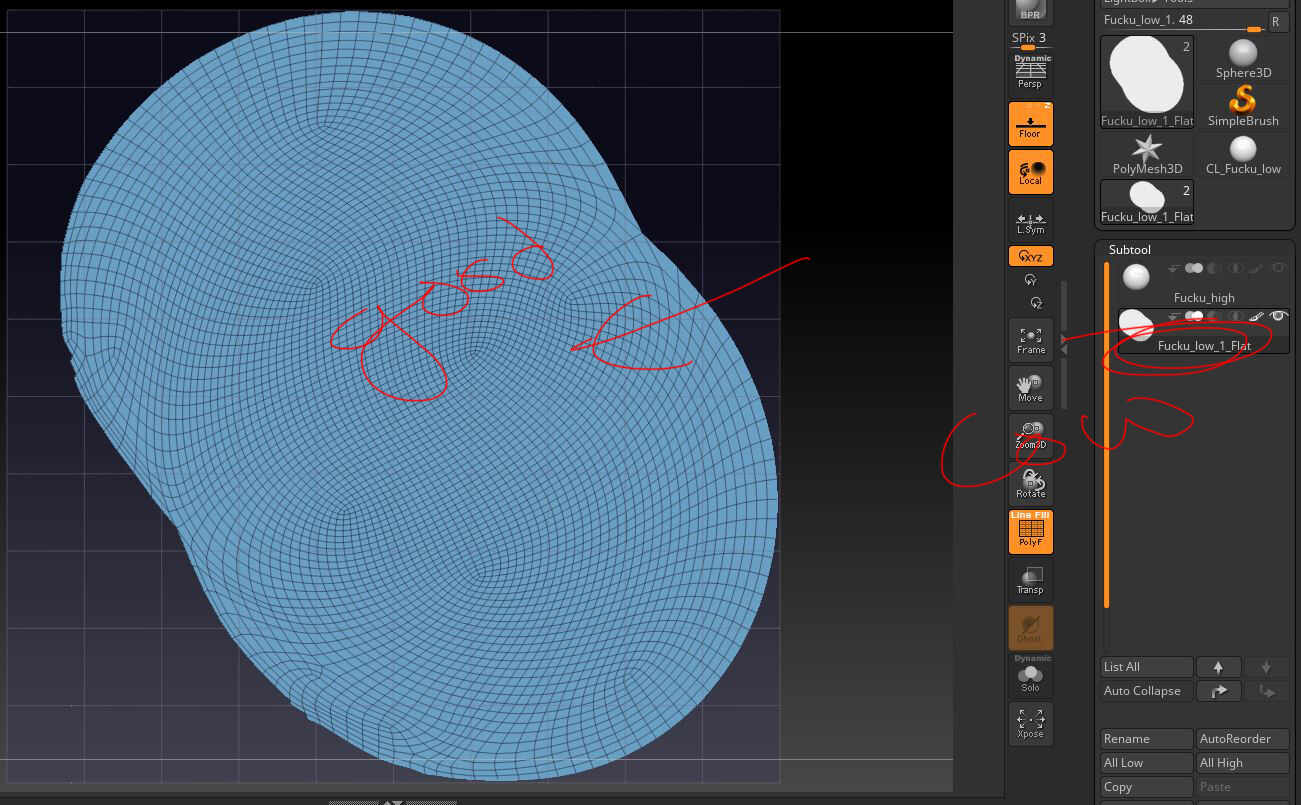Click the Move canvas icon
This screenshot has height=805, width=1301.
[x=1030, y=388]
